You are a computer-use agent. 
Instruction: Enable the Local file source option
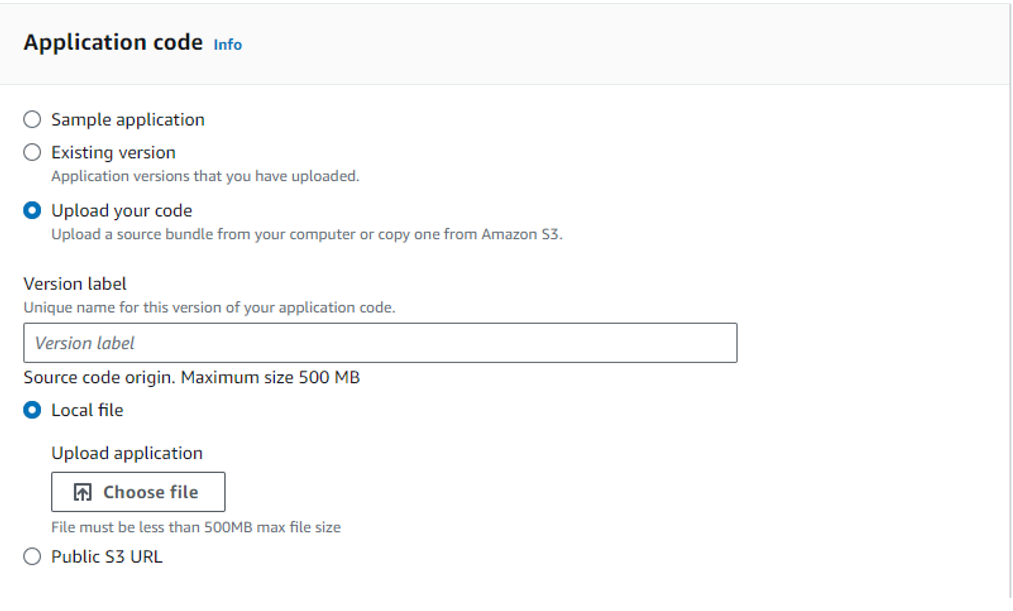[31, 410]
